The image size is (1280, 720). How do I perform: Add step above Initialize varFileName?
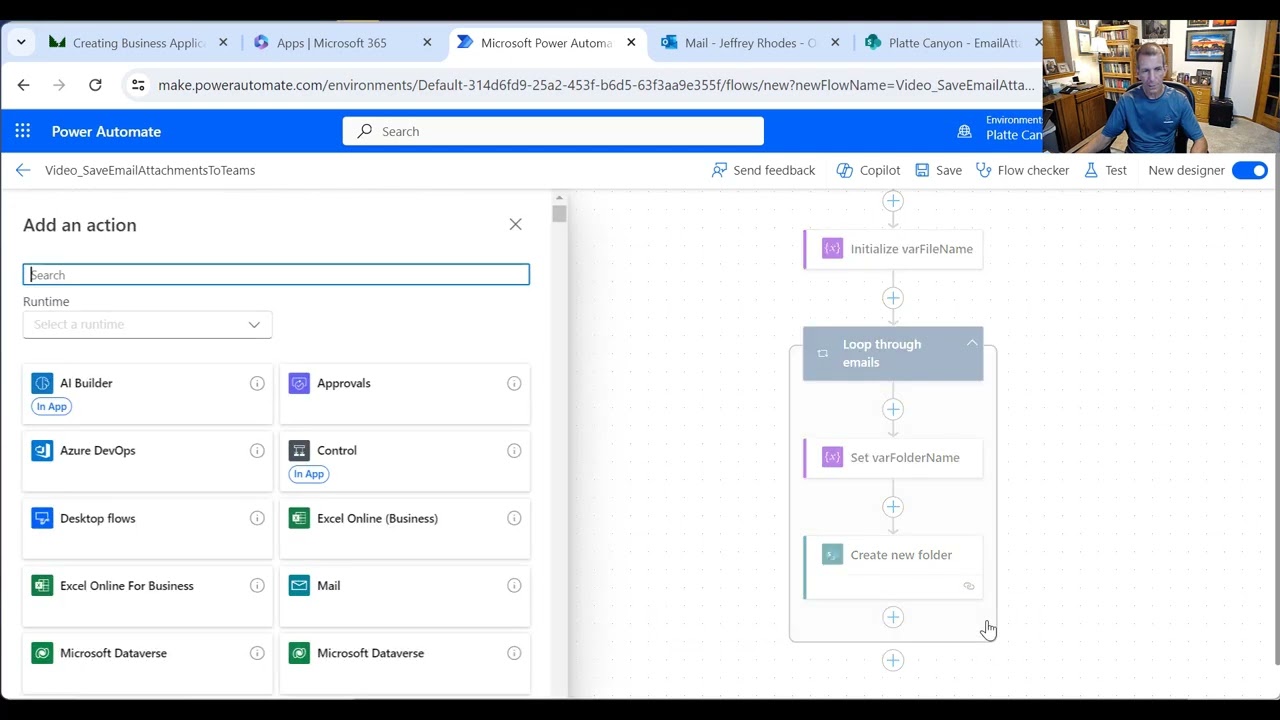tap(893, 201)
